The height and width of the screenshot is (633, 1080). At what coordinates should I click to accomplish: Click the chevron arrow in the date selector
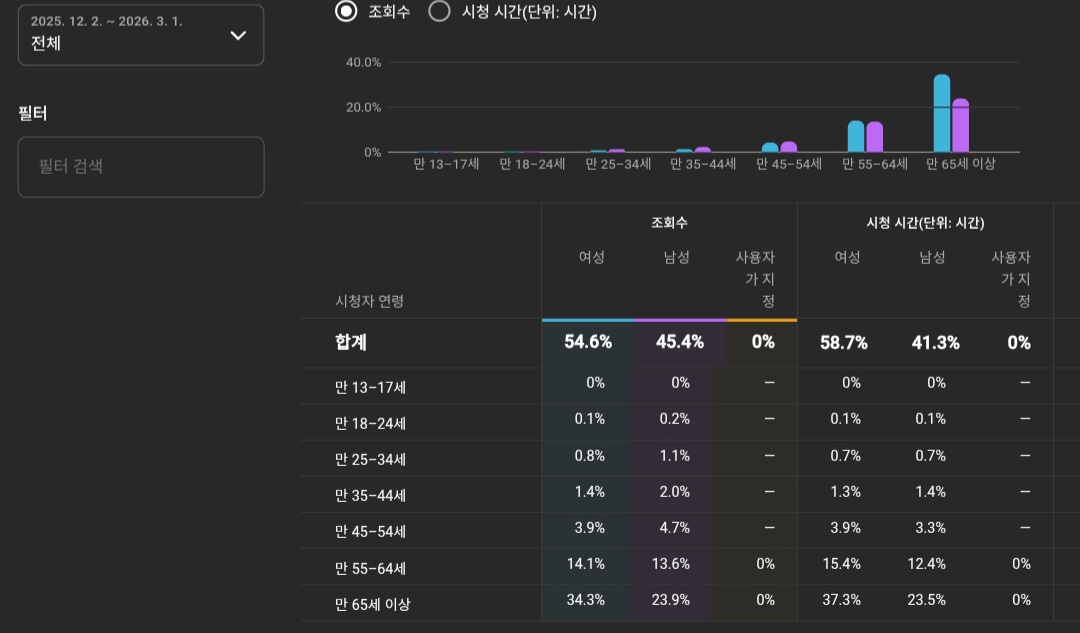pyautogui.click(x=238, y=35)
